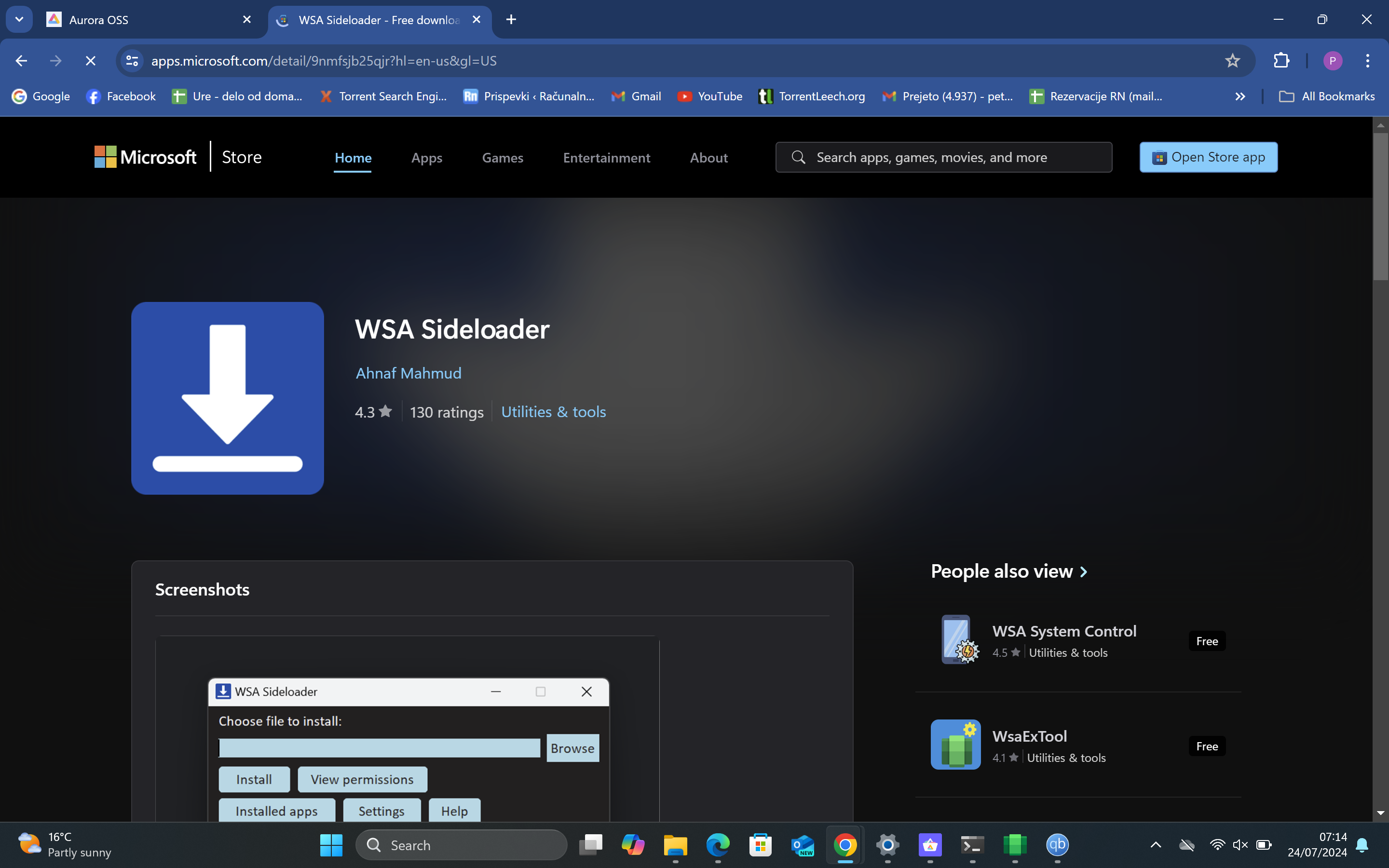Image resolution: width=1389 pixels, height=868 pixels.
Task: Expand the tab search dropdown arrow
Action: click(x=19, y=19)
